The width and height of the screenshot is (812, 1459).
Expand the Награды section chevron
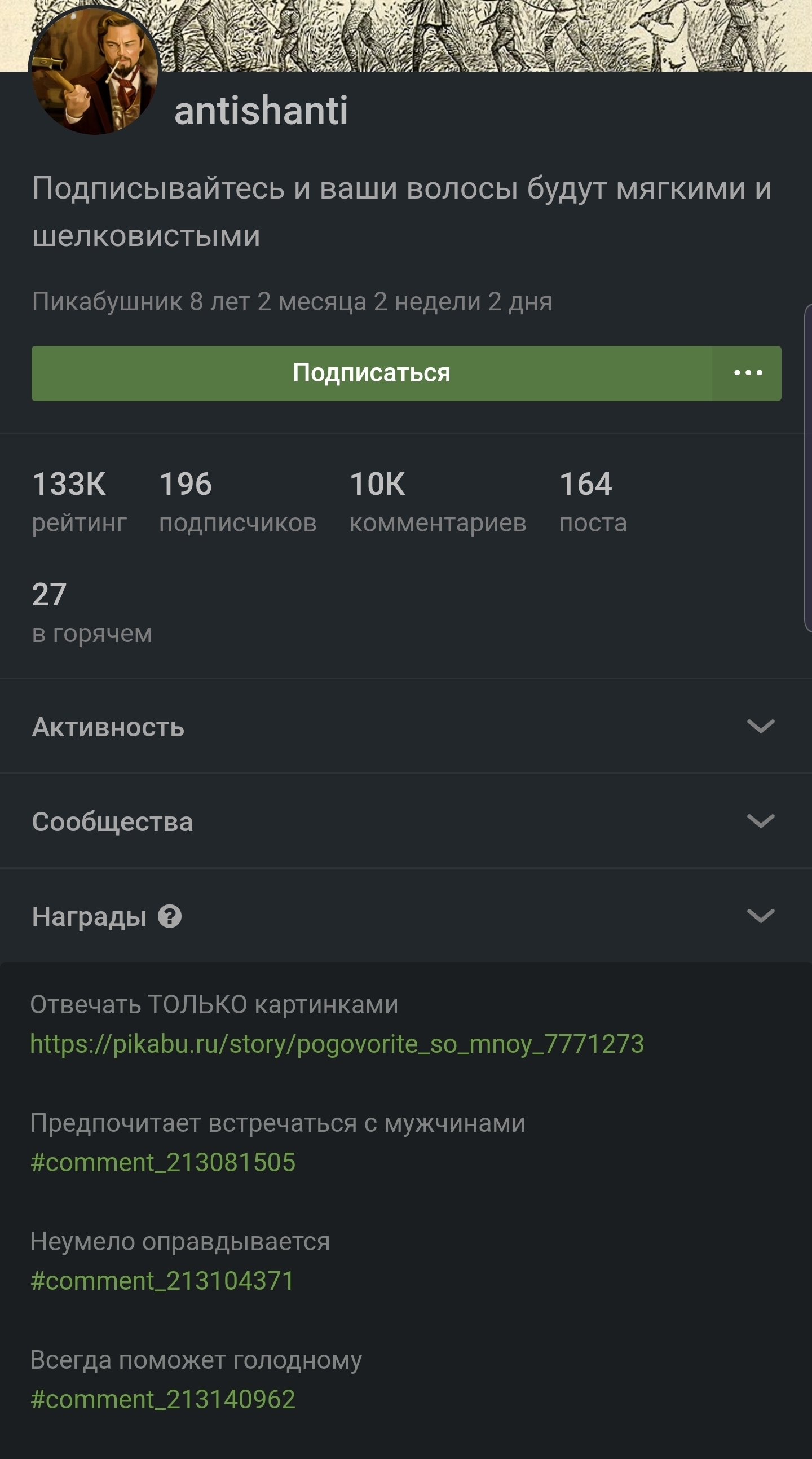761,916
